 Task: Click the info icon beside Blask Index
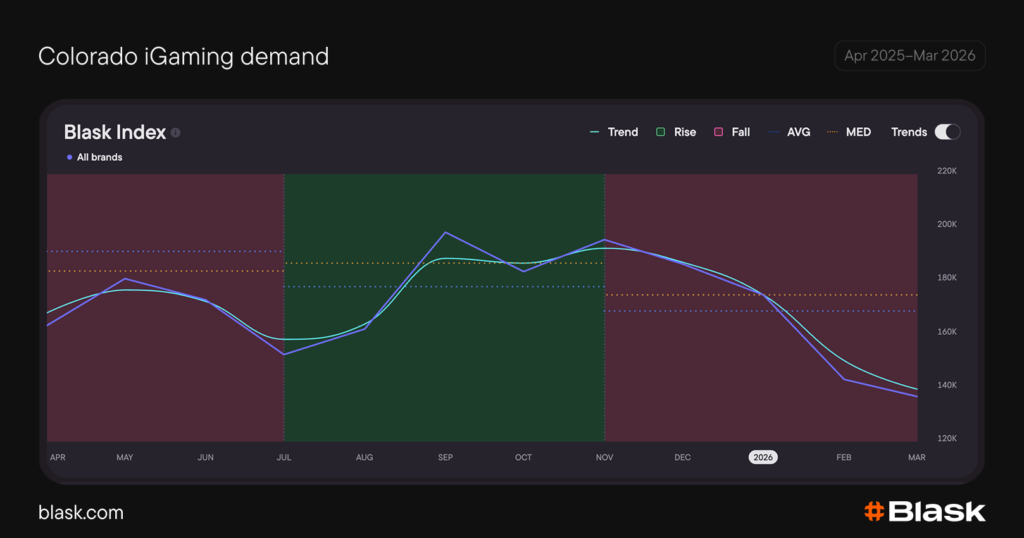point(176,133)
